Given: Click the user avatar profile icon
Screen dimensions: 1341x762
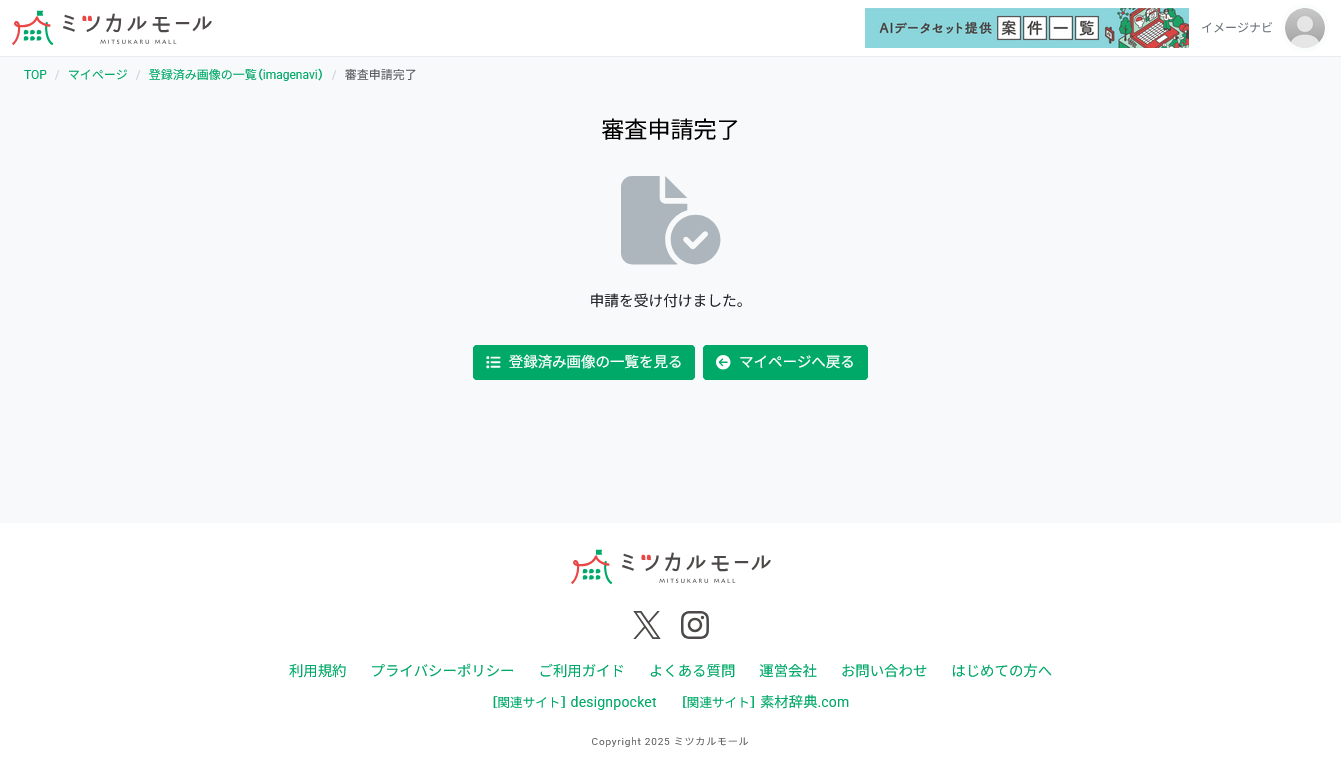Looking at the screenshot, I should pyautogui.click(x=1304, y=28).
